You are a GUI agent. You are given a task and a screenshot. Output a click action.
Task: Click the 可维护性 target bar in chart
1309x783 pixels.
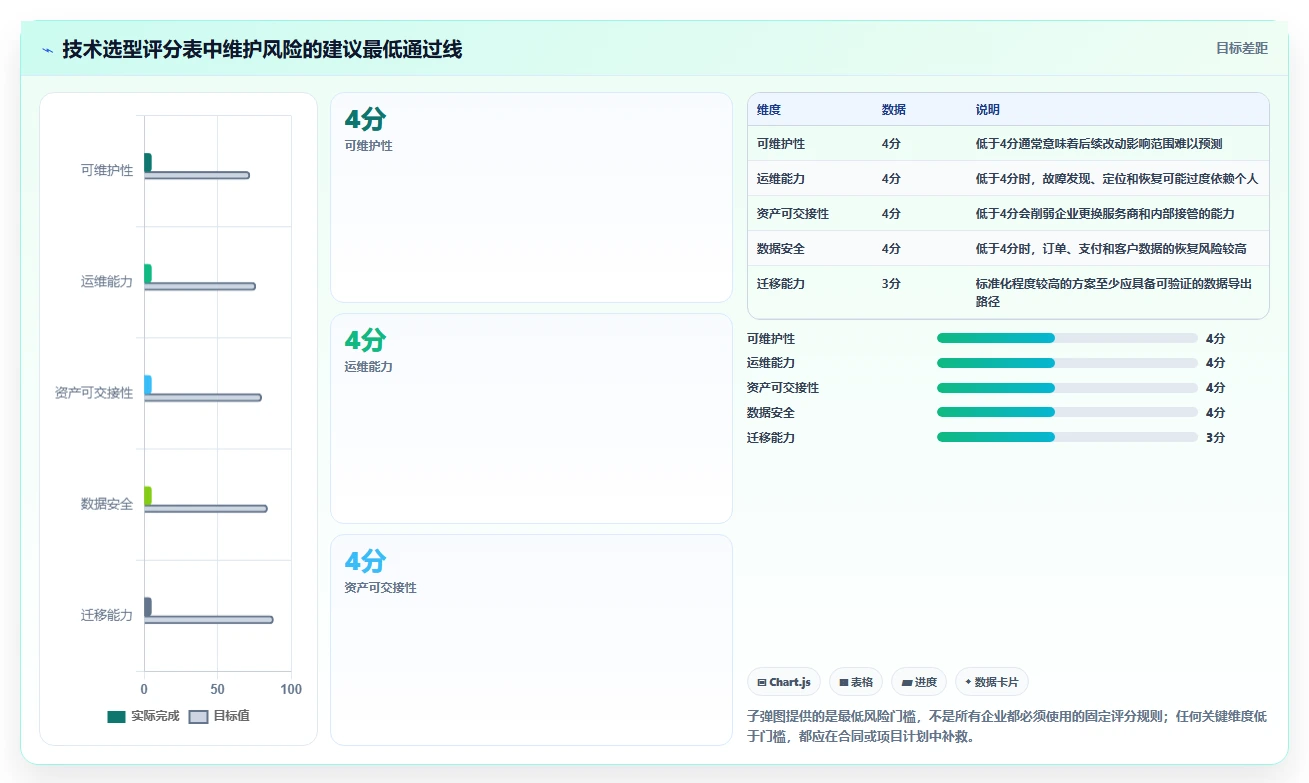(197, 175)
